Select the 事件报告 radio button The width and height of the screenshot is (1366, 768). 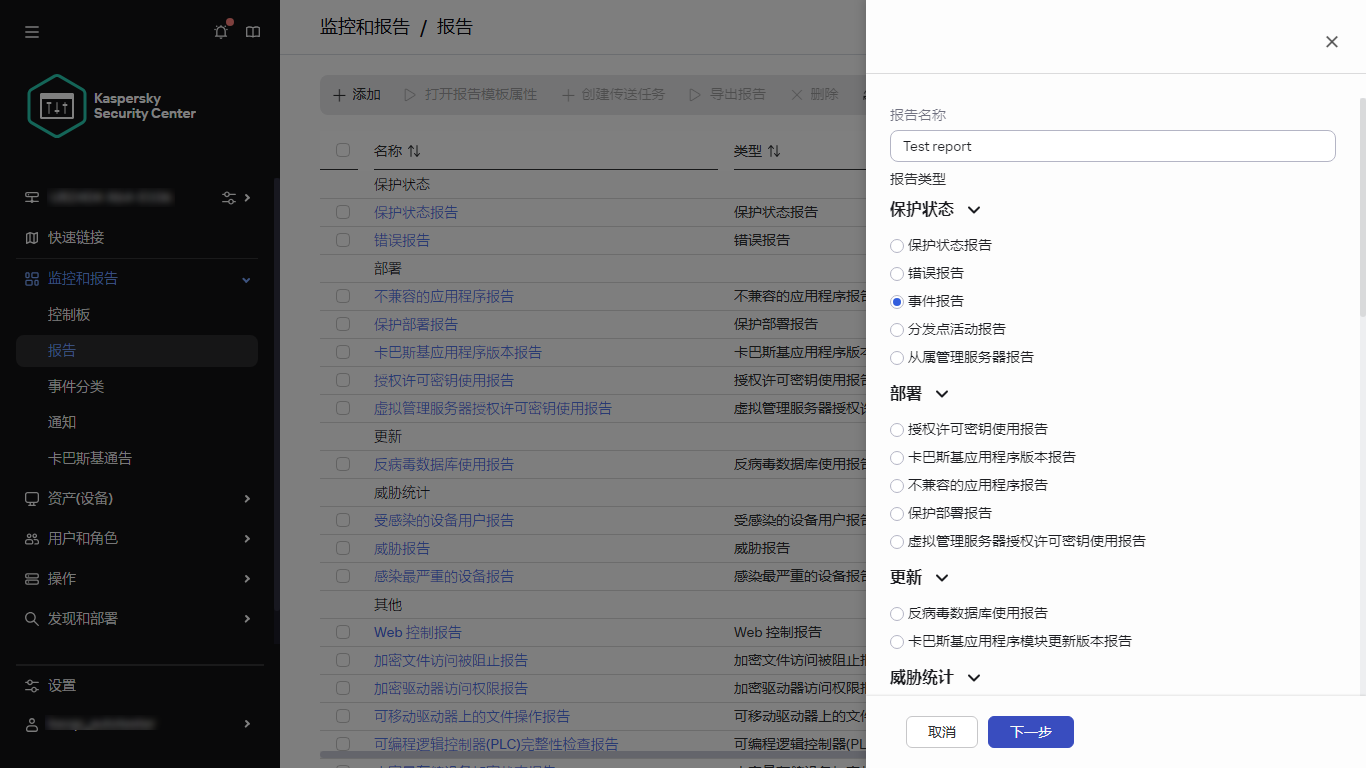point(896,301)
